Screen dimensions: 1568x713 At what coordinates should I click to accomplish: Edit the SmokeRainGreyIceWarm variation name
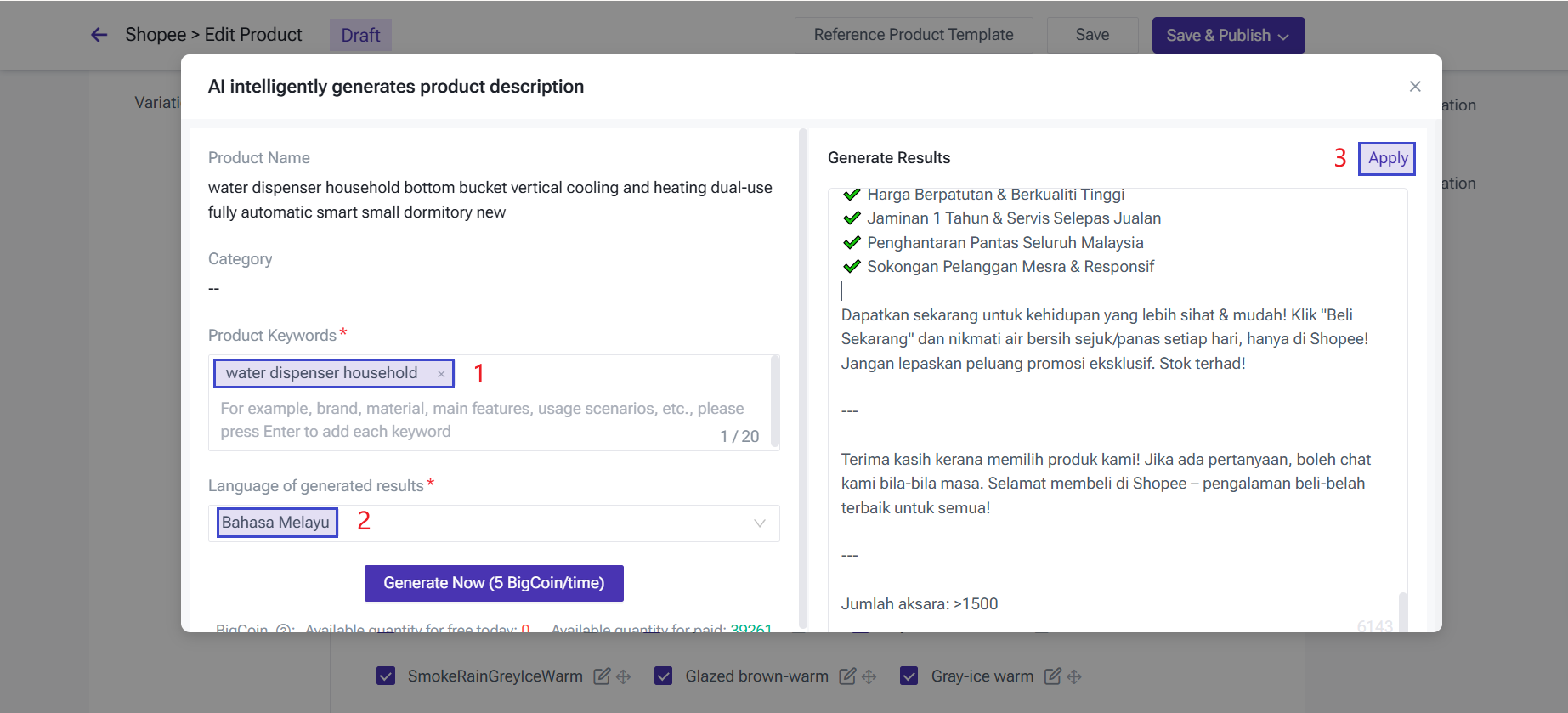(602, 676)
